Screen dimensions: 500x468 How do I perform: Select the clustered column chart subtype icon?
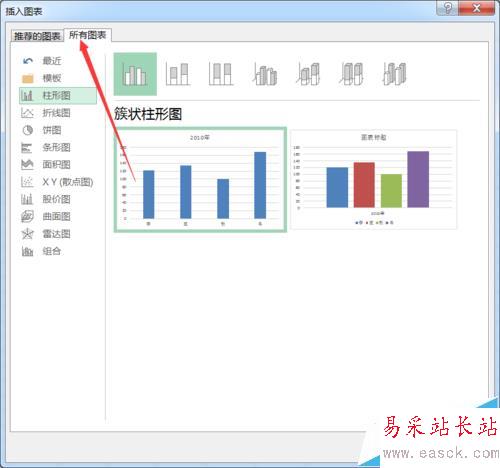click(135, 74)
